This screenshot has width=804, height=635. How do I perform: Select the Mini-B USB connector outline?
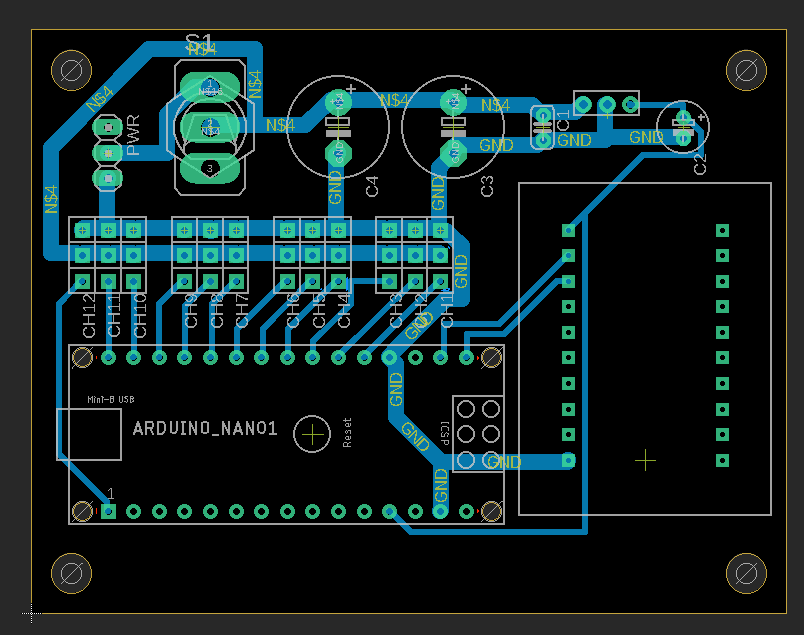[x=89, y=434]
